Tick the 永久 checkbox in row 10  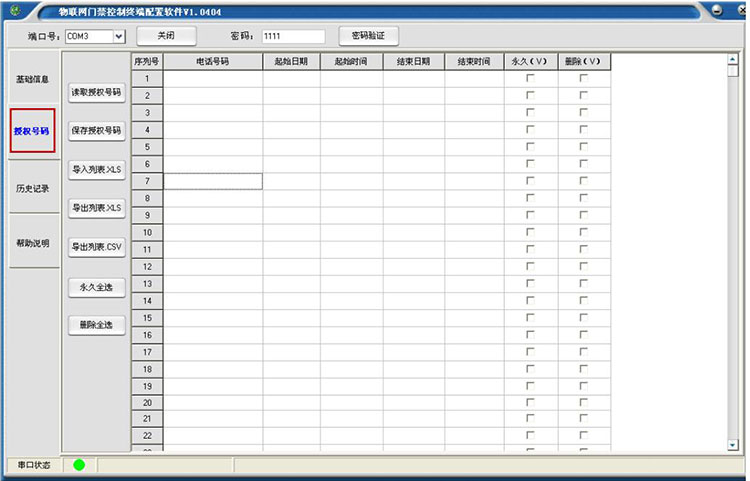tap(530, 232)
